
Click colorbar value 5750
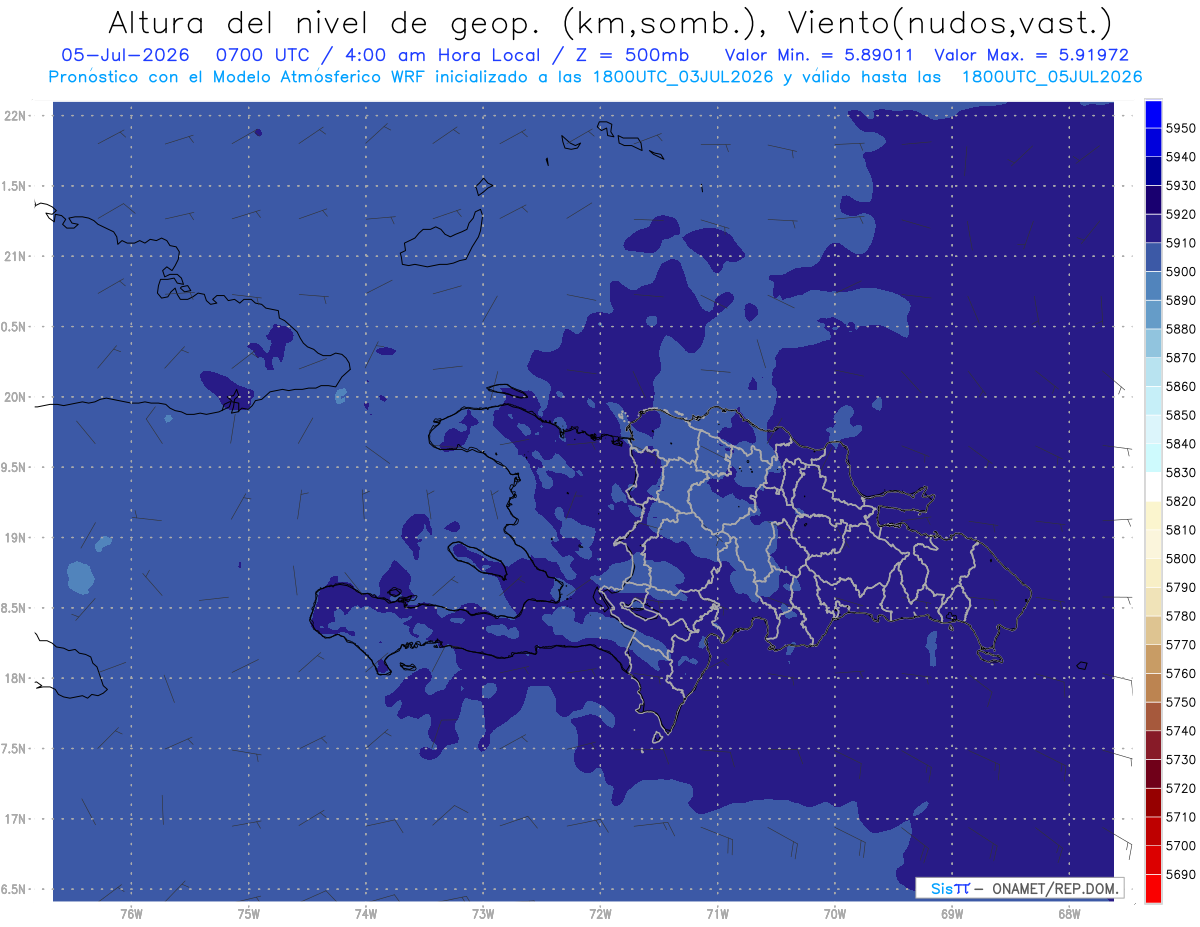(1180, 702)
